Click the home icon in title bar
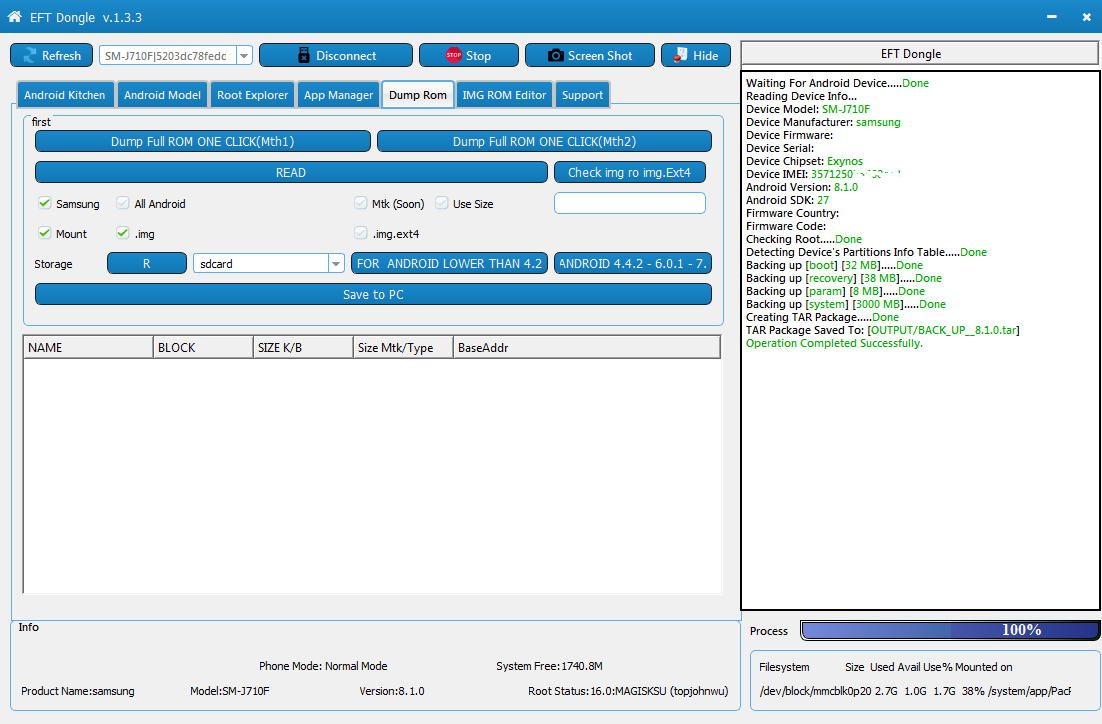The width and height of the screenshot is (1102, 724). click(x=14, y=17)
